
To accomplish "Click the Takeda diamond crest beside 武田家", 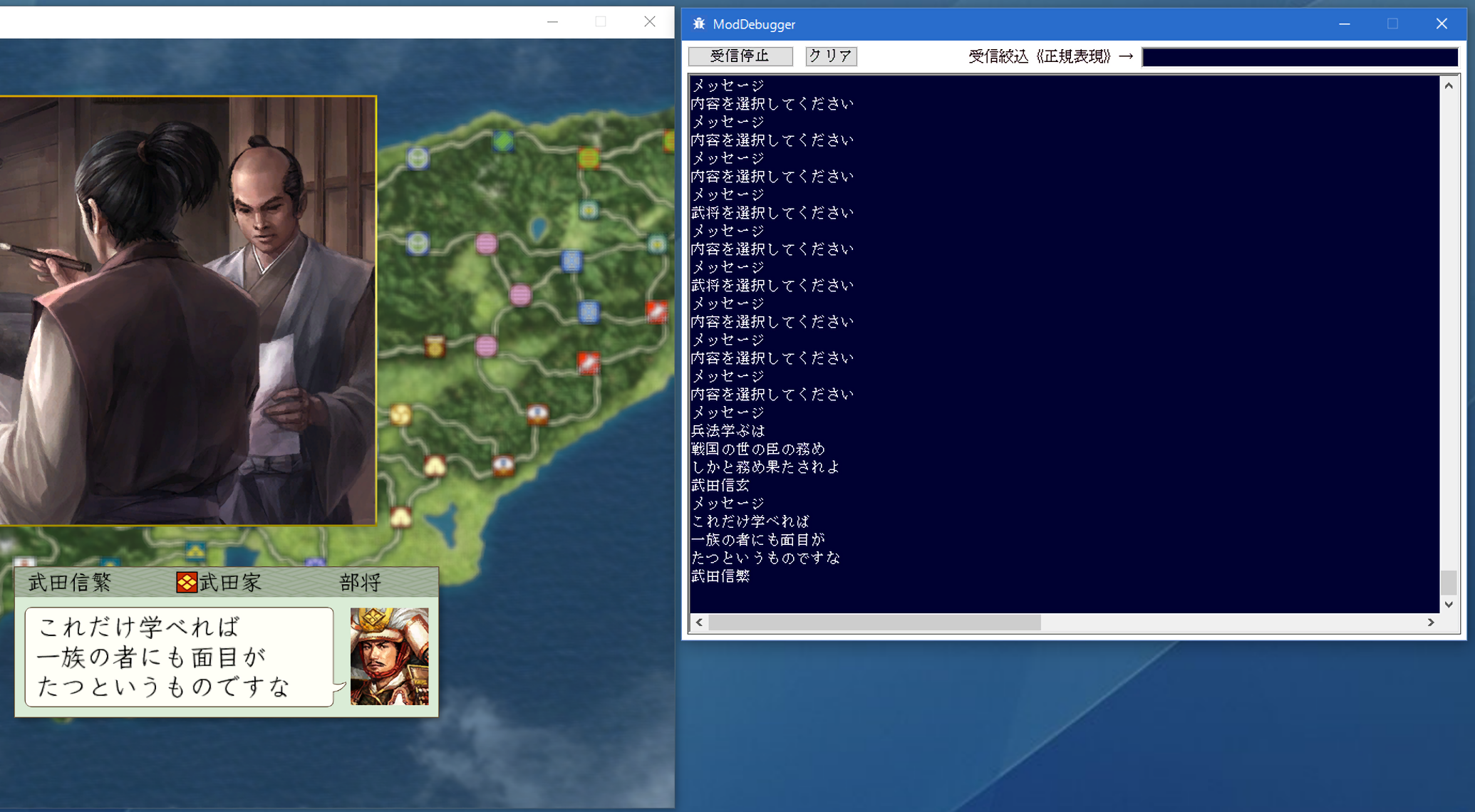I will click(186, 582).
